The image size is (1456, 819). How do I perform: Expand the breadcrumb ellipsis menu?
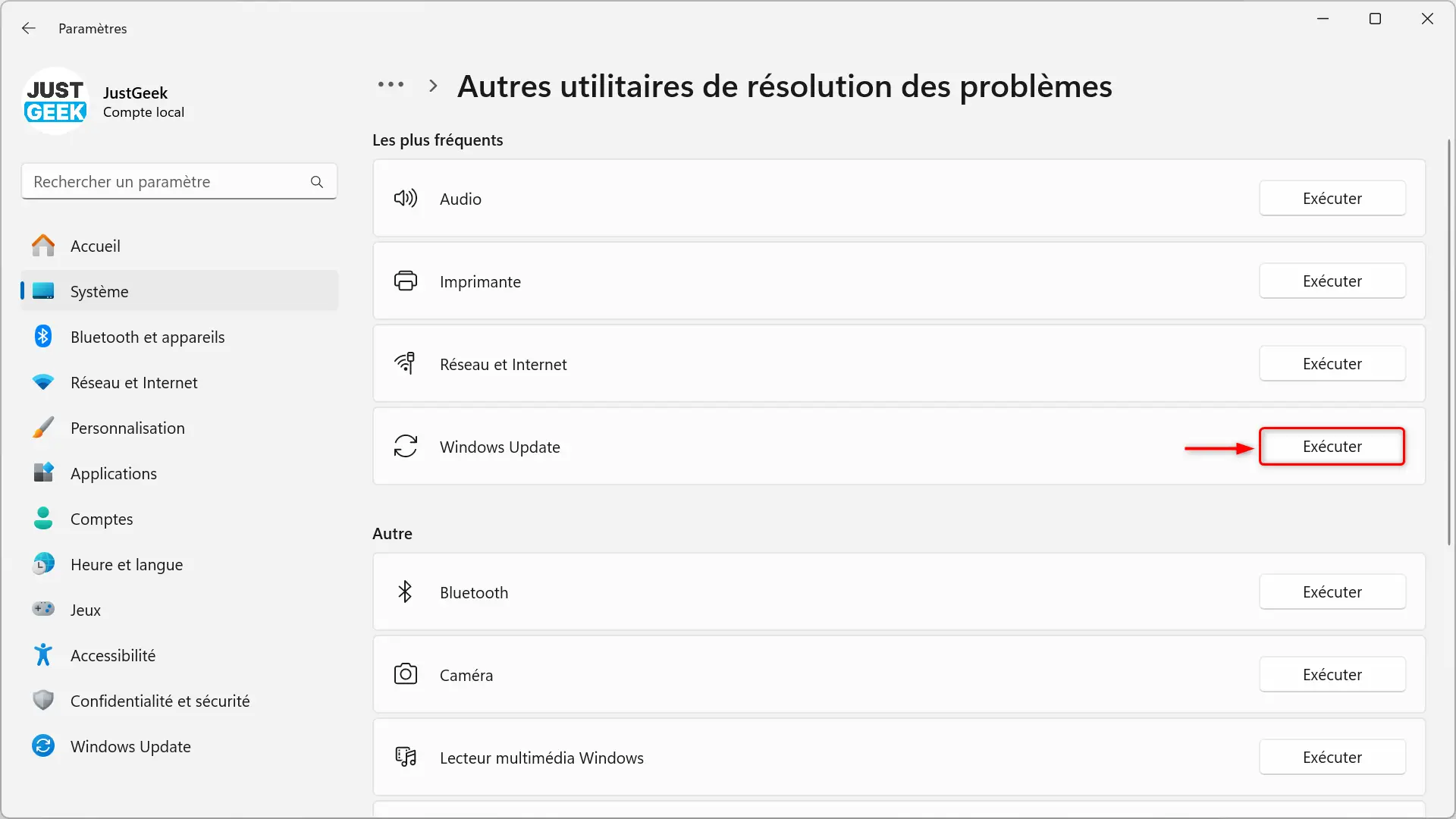[391, 85]
